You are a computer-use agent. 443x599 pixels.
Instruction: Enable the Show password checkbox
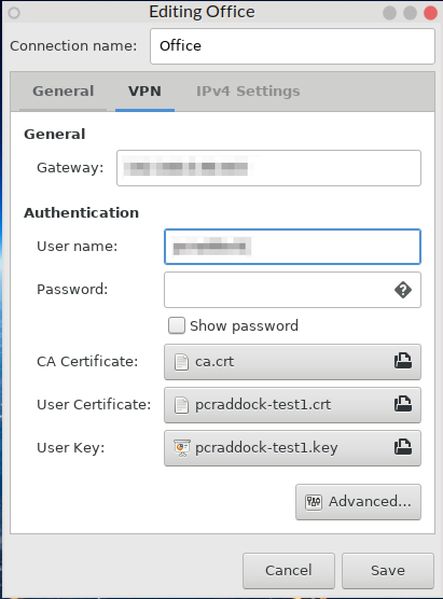[176, 326]
